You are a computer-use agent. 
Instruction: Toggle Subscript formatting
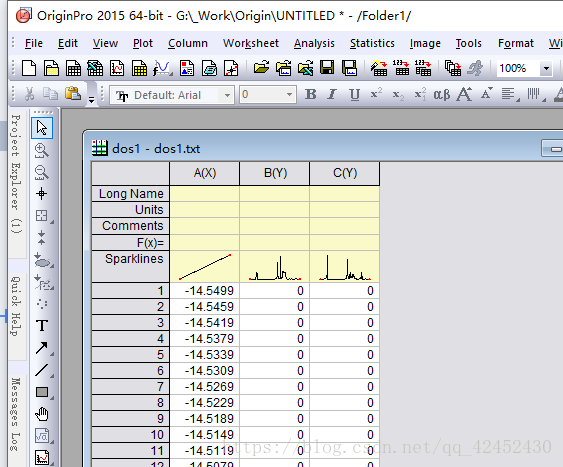click(x=398, y=94)
